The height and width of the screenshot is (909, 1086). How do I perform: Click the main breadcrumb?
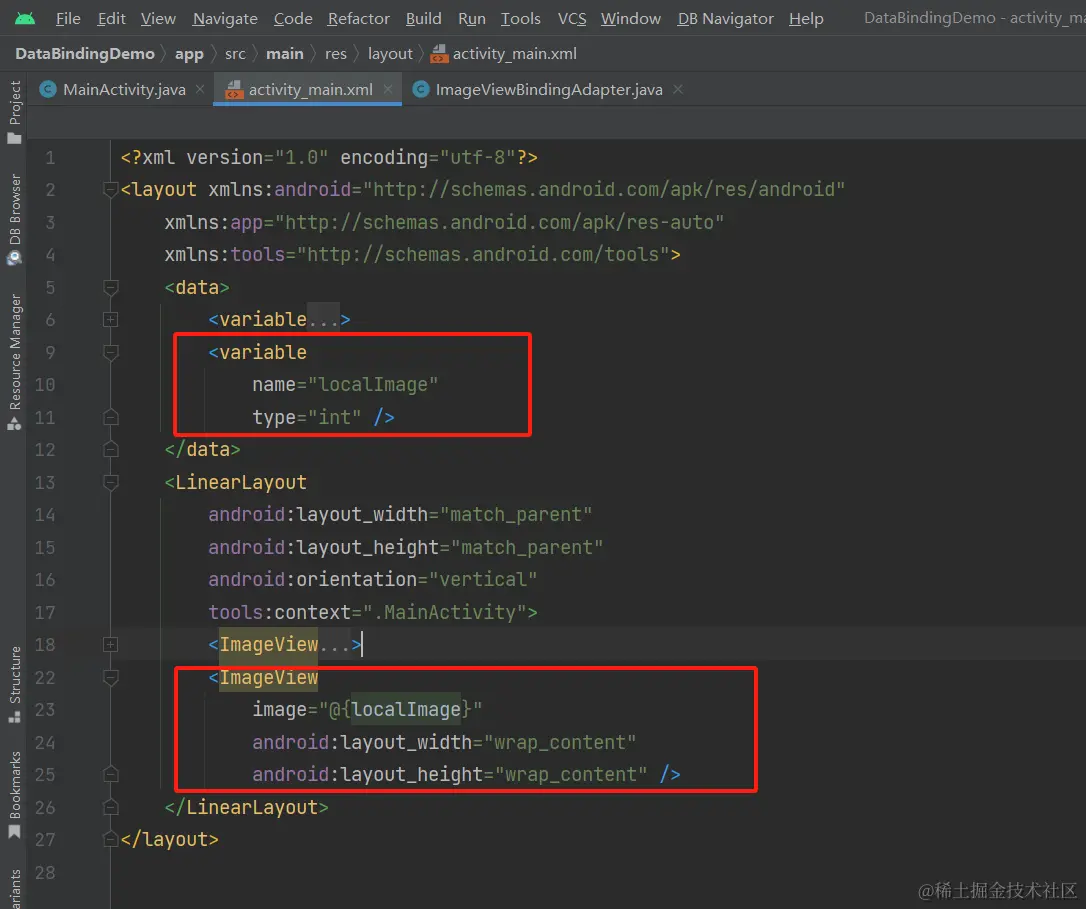[285, 53]
